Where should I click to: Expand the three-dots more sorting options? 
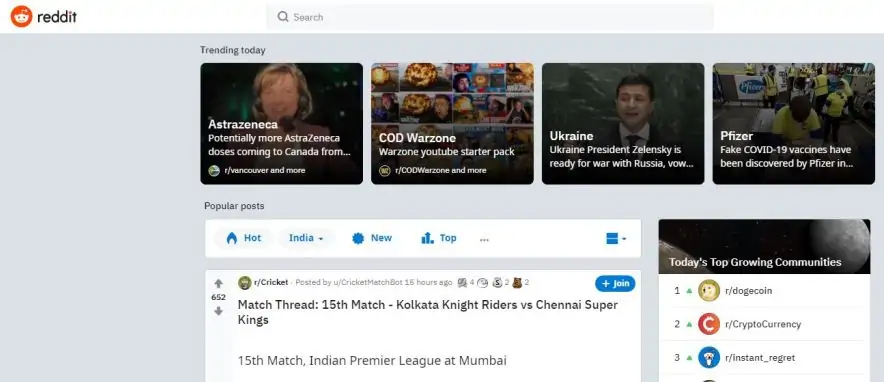pos(484,239)
